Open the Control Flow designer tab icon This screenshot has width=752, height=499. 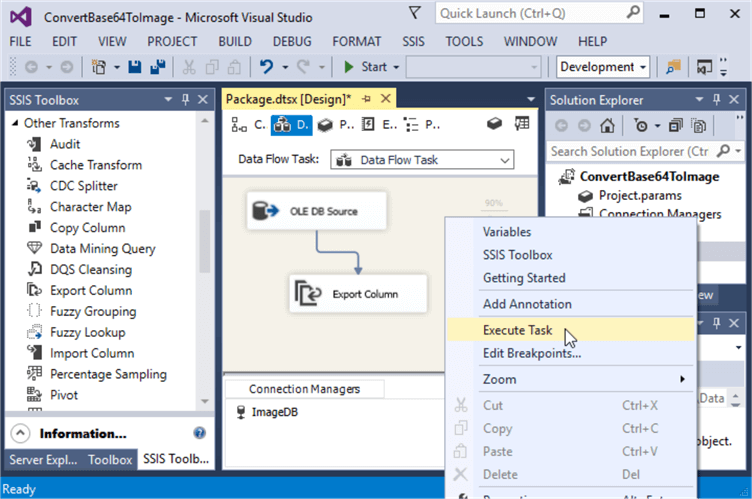point(239,125)
